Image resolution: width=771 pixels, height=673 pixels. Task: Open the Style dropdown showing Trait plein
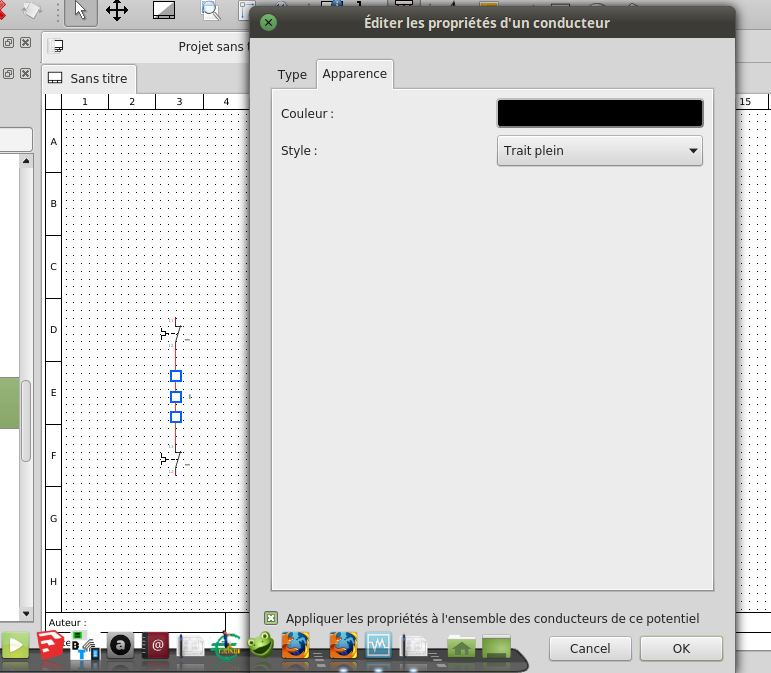[599, 151]
